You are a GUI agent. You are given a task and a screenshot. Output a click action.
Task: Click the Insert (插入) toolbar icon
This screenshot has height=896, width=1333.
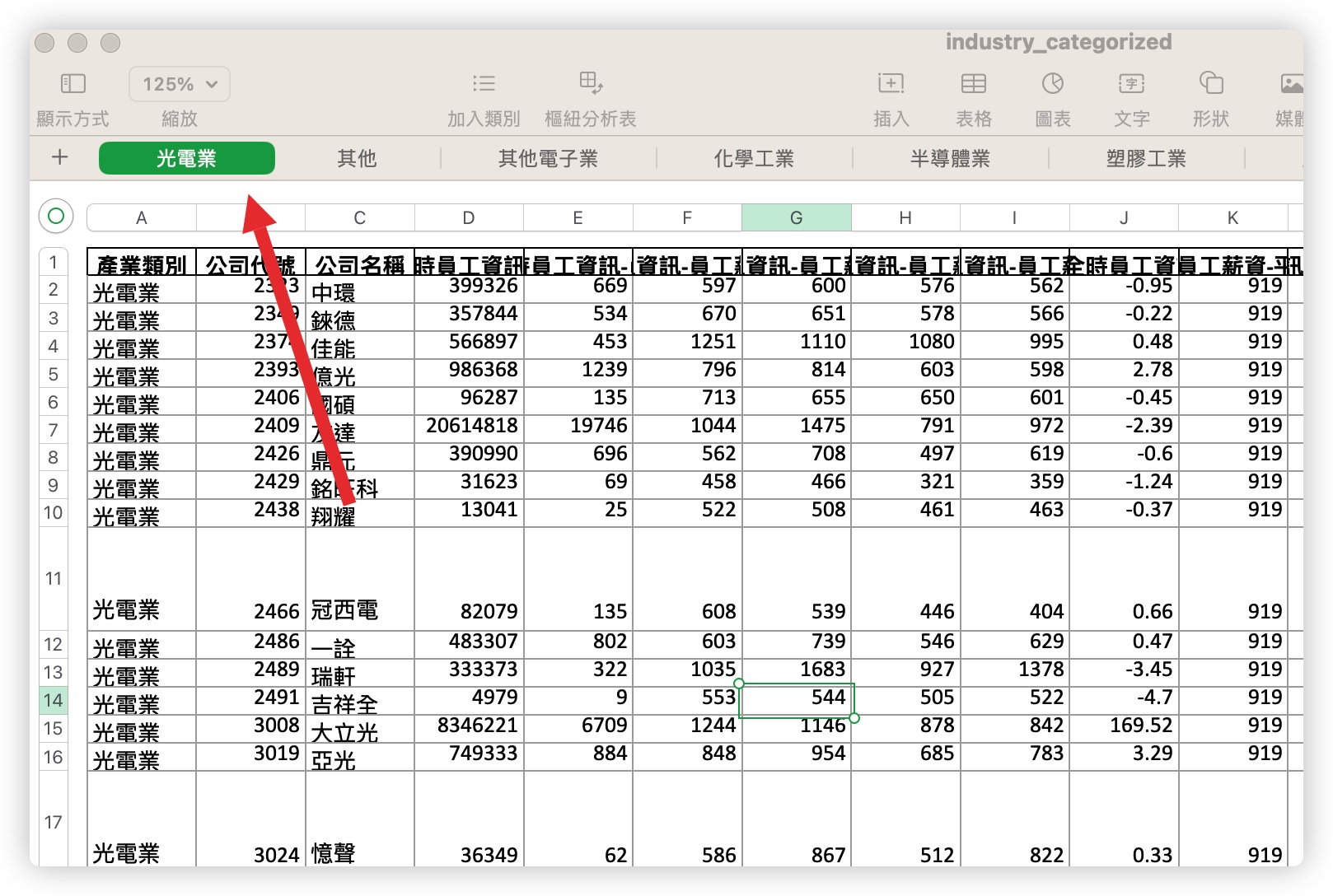pyautogui.click(x=891, y=83)
